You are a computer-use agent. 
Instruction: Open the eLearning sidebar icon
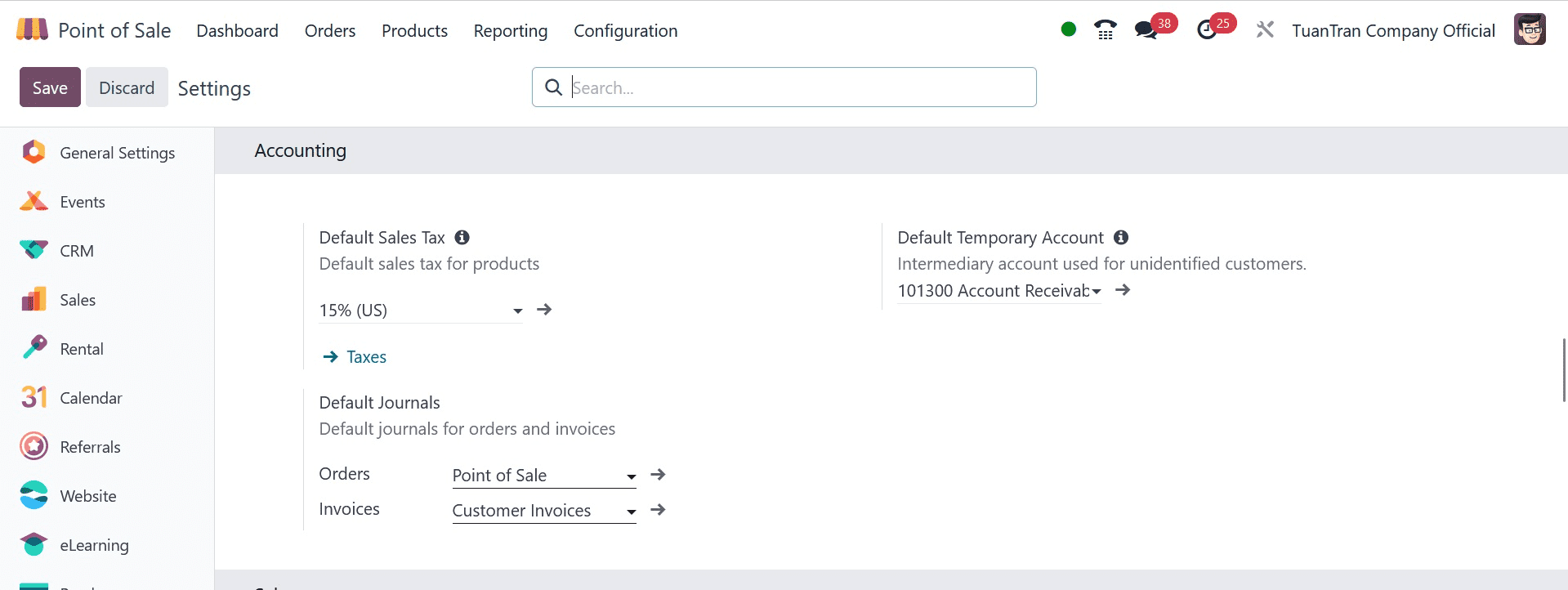34,544
